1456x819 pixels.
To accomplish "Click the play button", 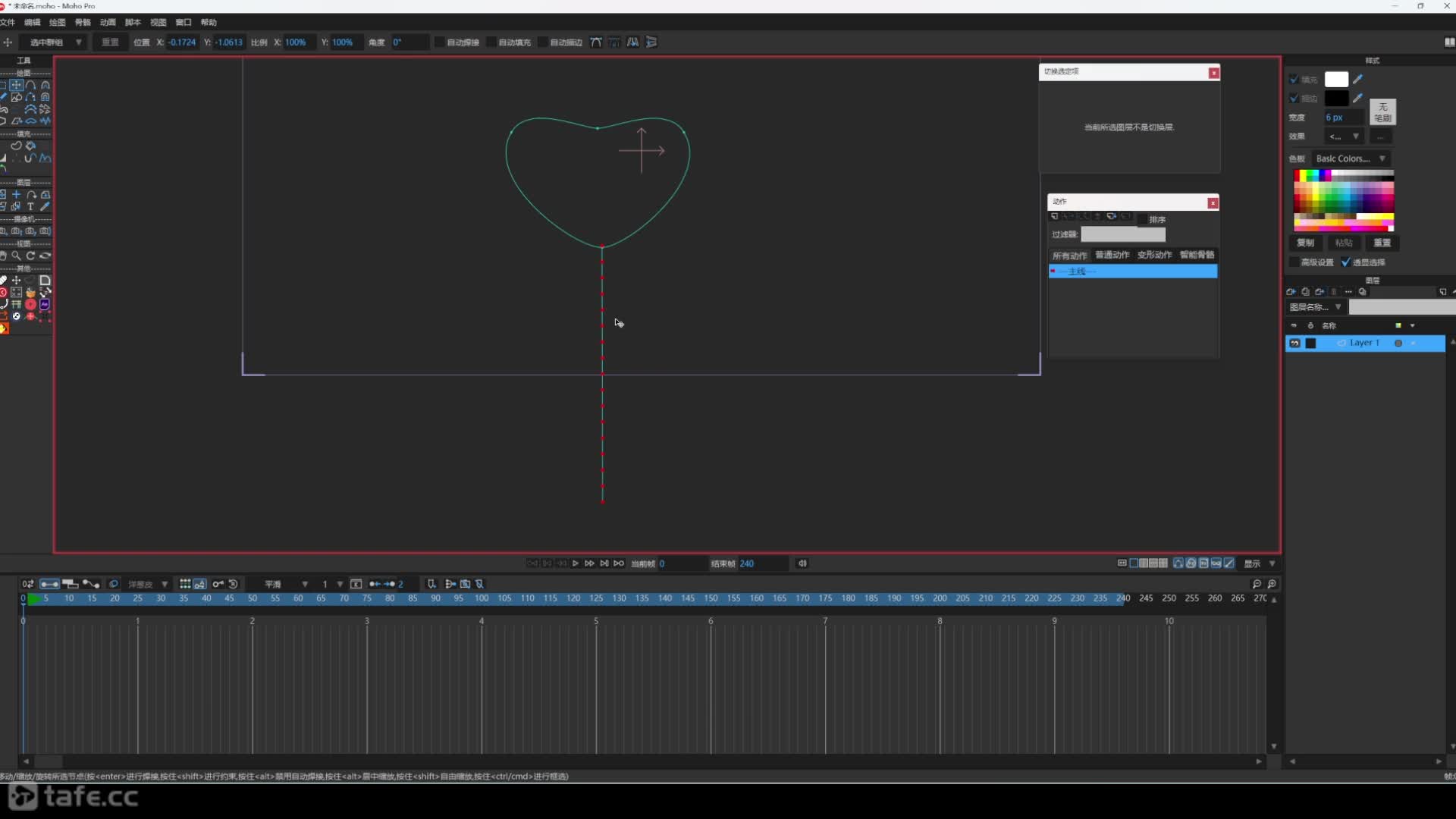I will click(576, 563).
